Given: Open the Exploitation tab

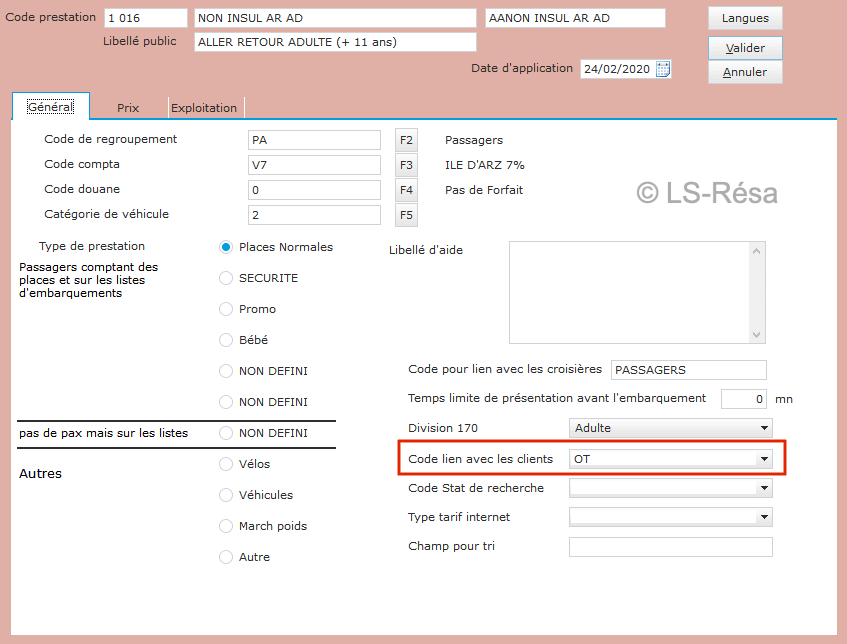Looking at the screenshot, I should (x=204, y=107).
